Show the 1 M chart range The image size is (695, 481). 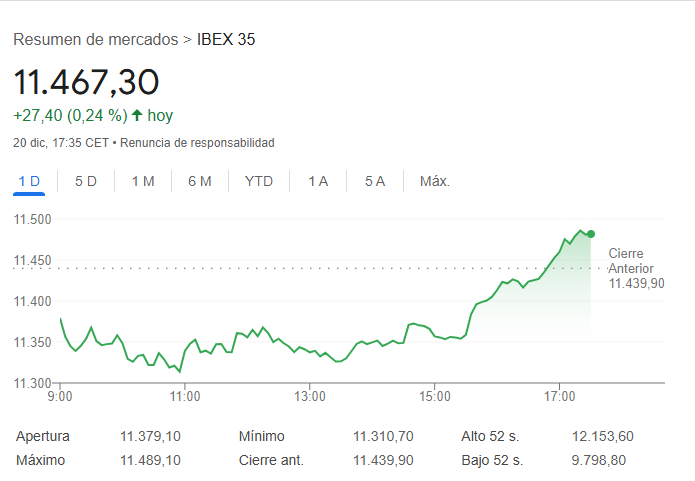(143, 181)
